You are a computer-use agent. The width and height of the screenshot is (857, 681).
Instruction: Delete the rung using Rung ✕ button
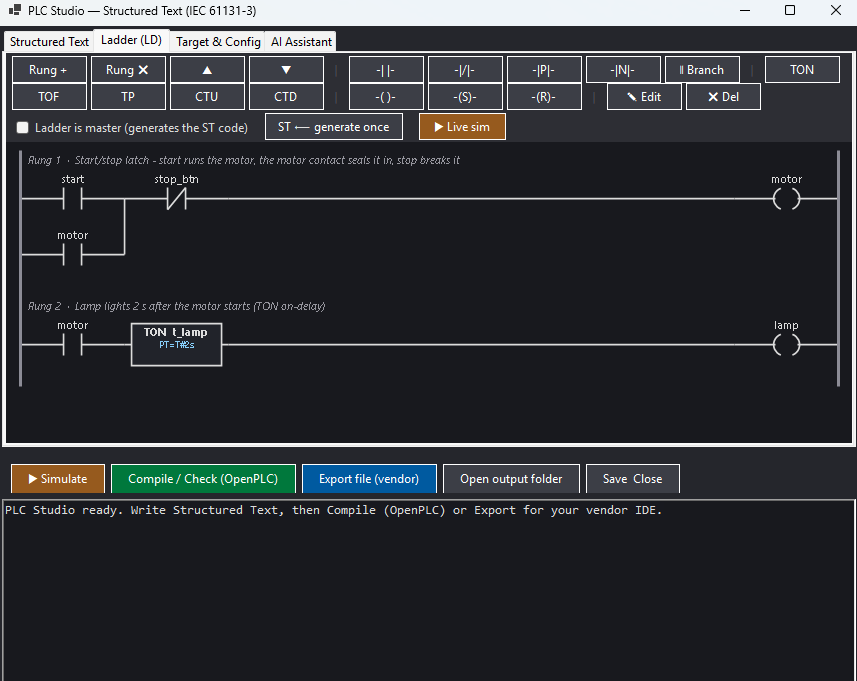click(128, 70)
